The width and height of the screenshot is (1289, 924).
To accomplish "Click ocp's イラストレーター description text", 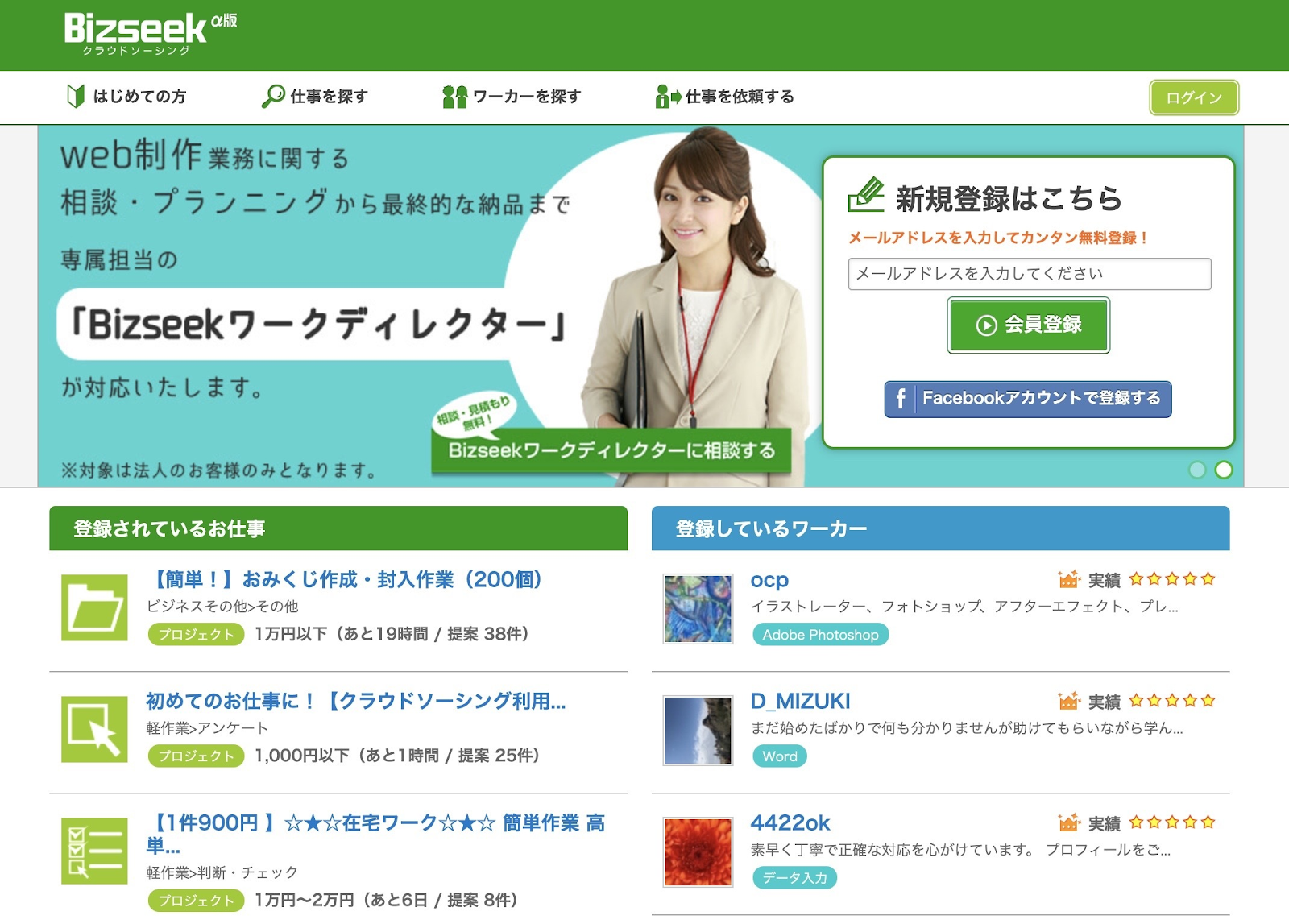I will (x=964, y=607).
